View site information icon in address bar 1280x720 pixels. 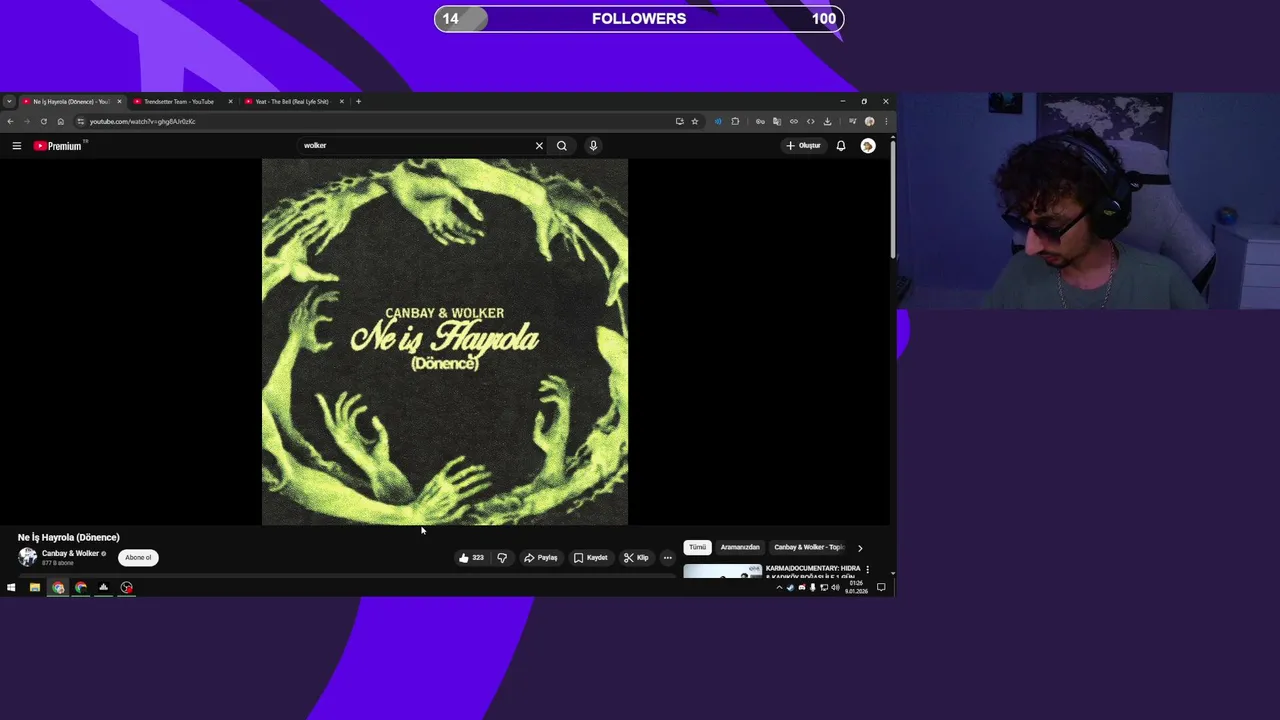click(x=80, y=122)
